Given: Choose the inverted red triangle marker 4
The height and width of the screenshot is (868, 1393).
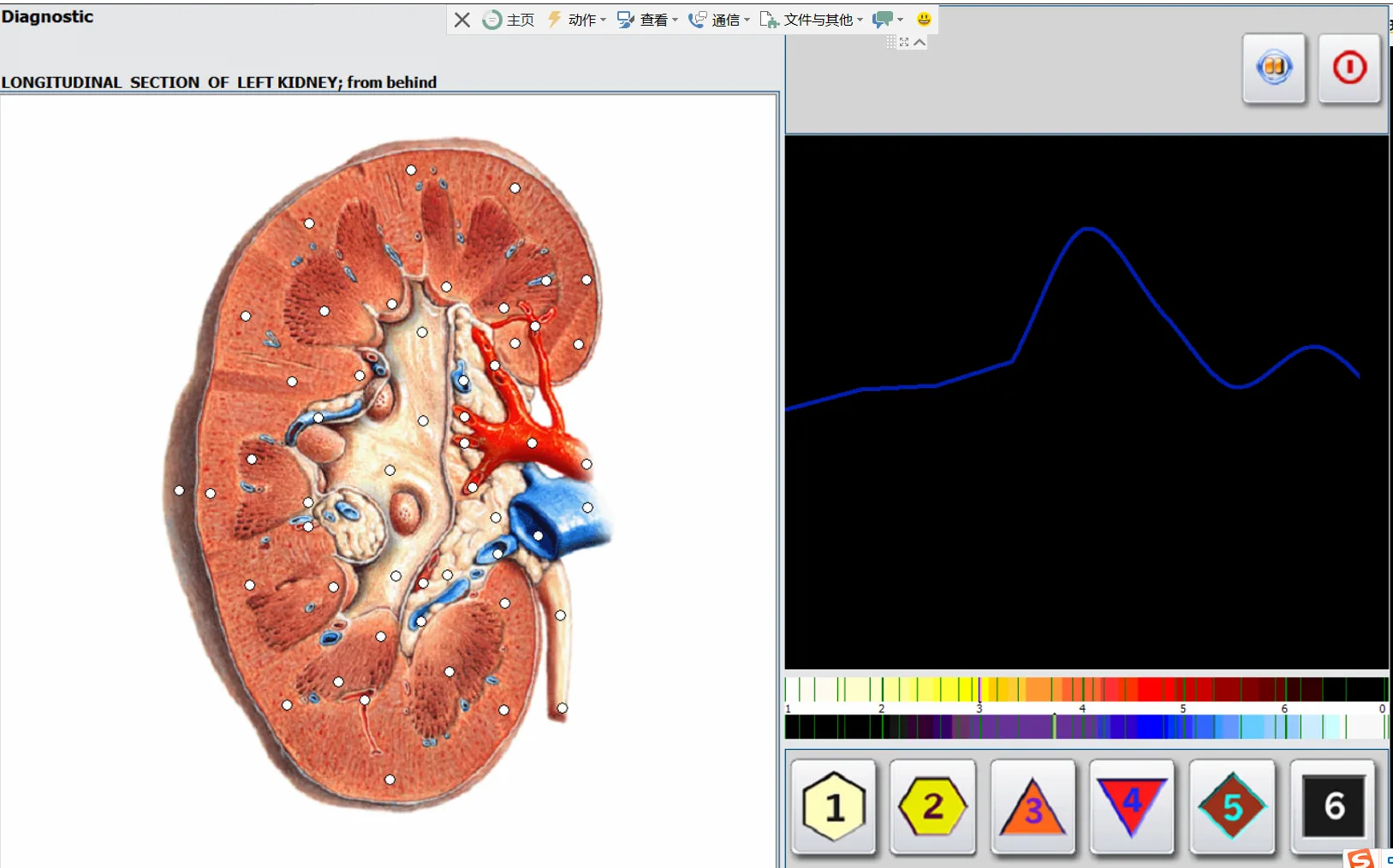Looking at the screenshot, I should [x=1132, y=806].
